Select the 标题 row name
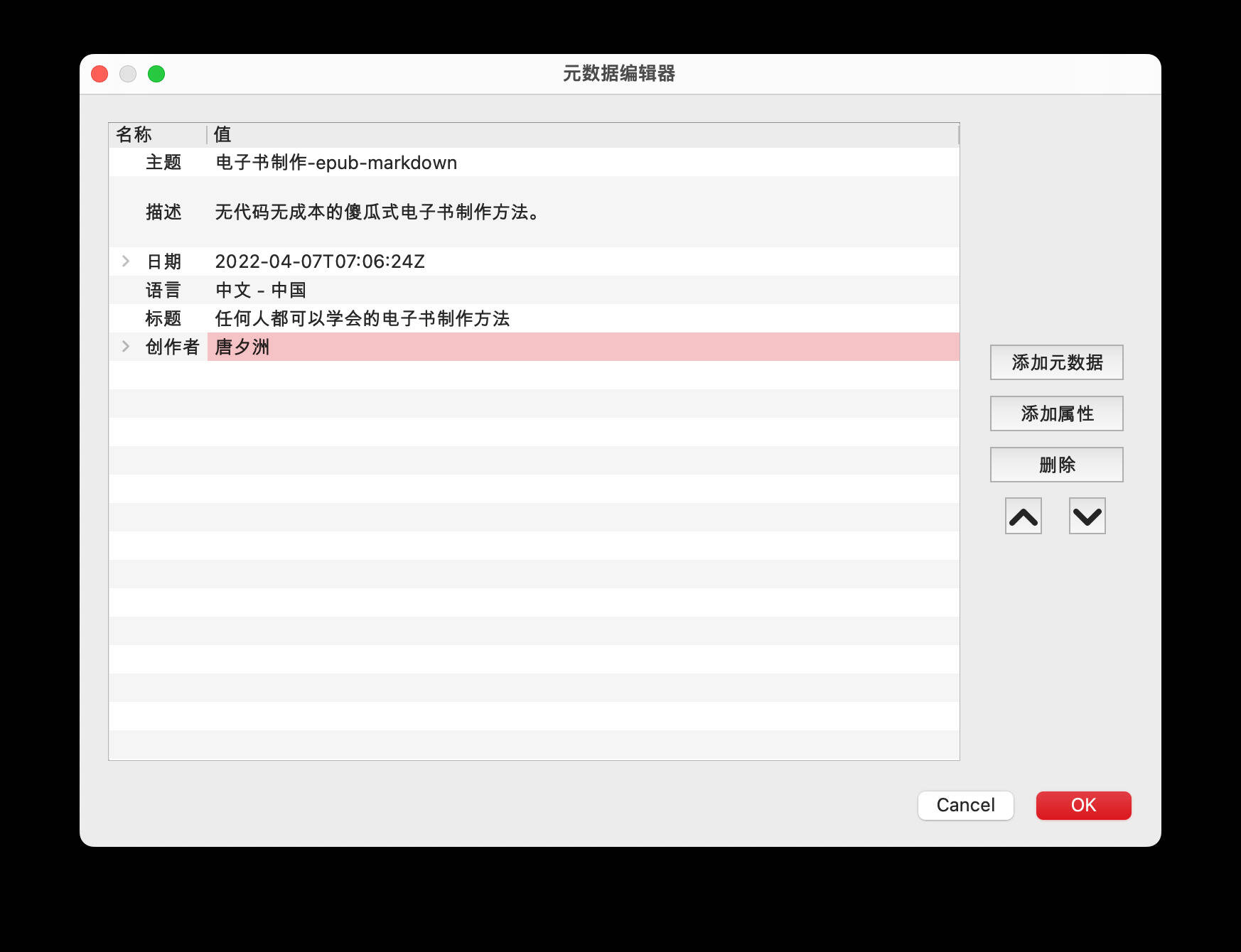Image resolution: width=1241 pixels, height=952 pixels. click(163, 319)
